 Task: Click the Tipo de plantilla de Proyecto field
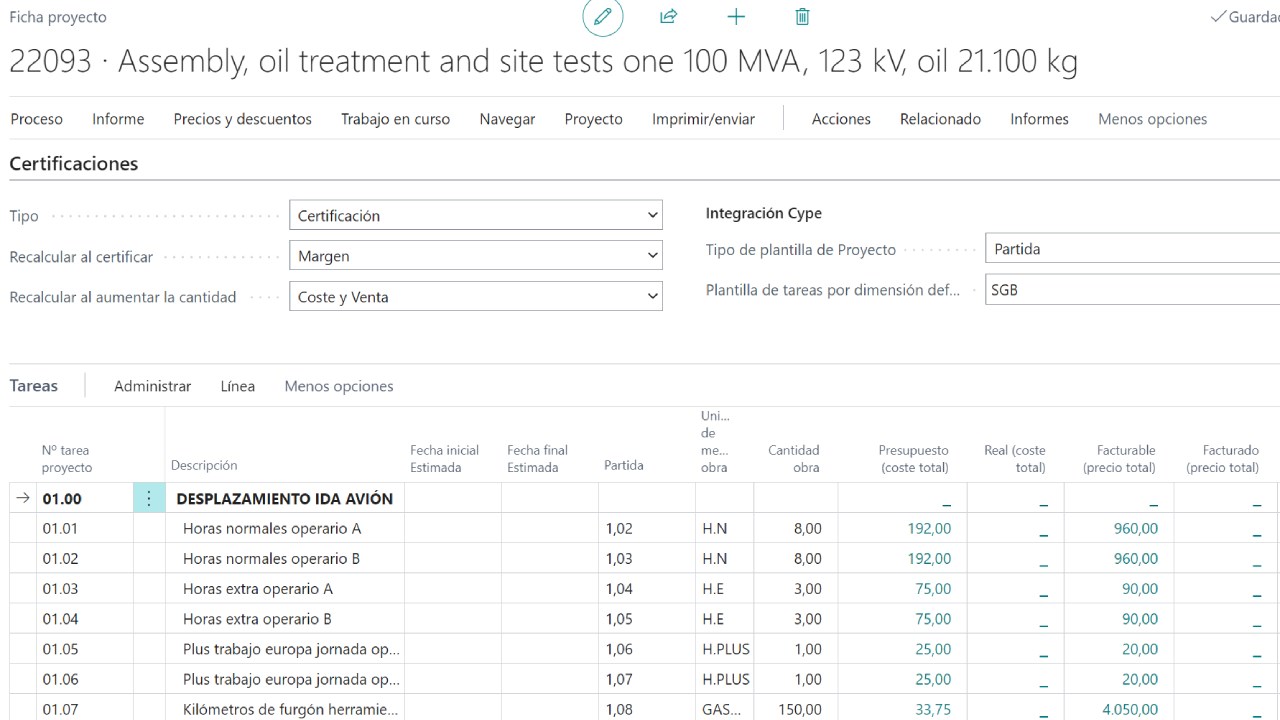(x=1130, y=249)
